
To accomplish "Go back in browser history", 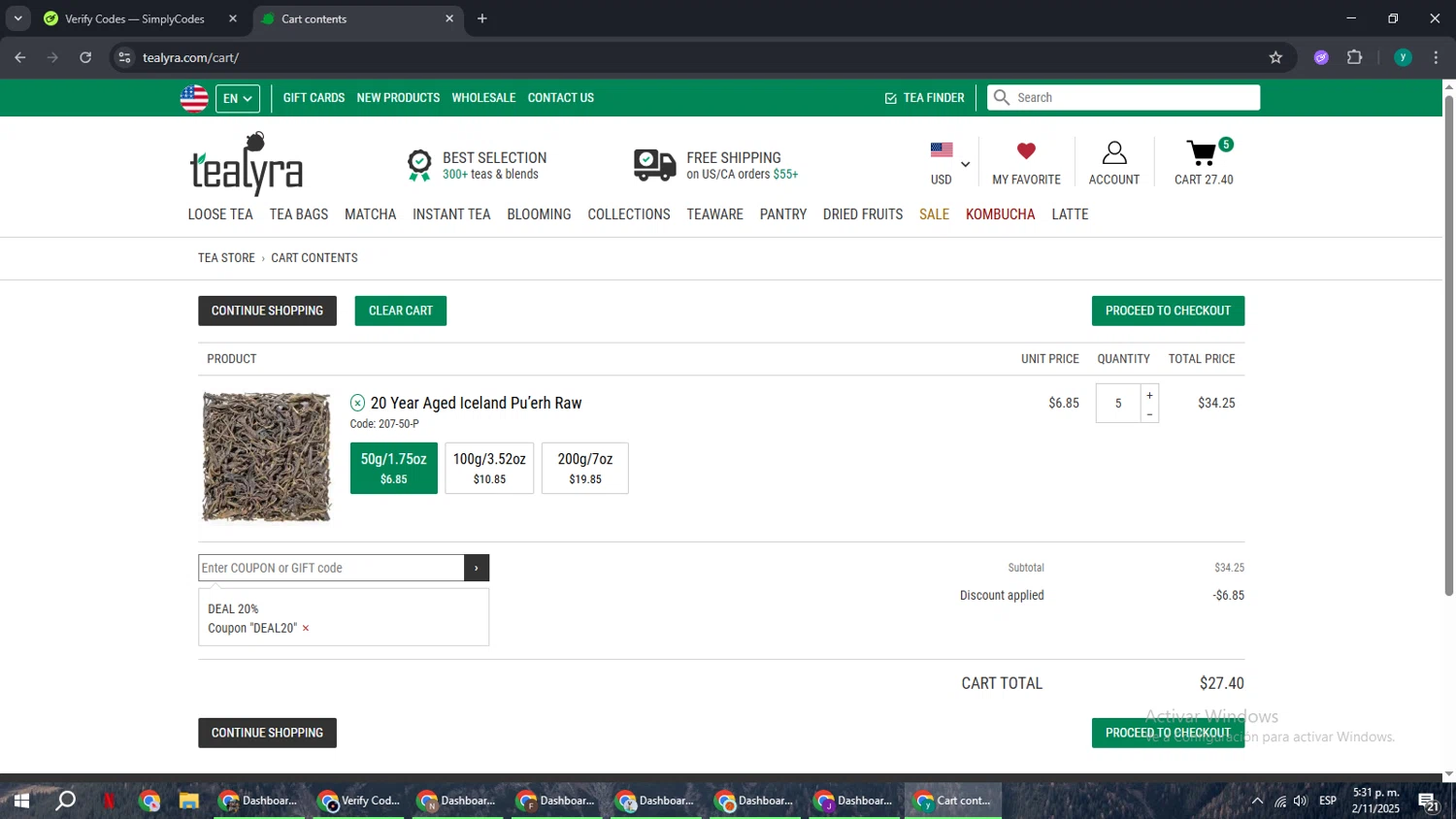I will click(x=20, y=57).
